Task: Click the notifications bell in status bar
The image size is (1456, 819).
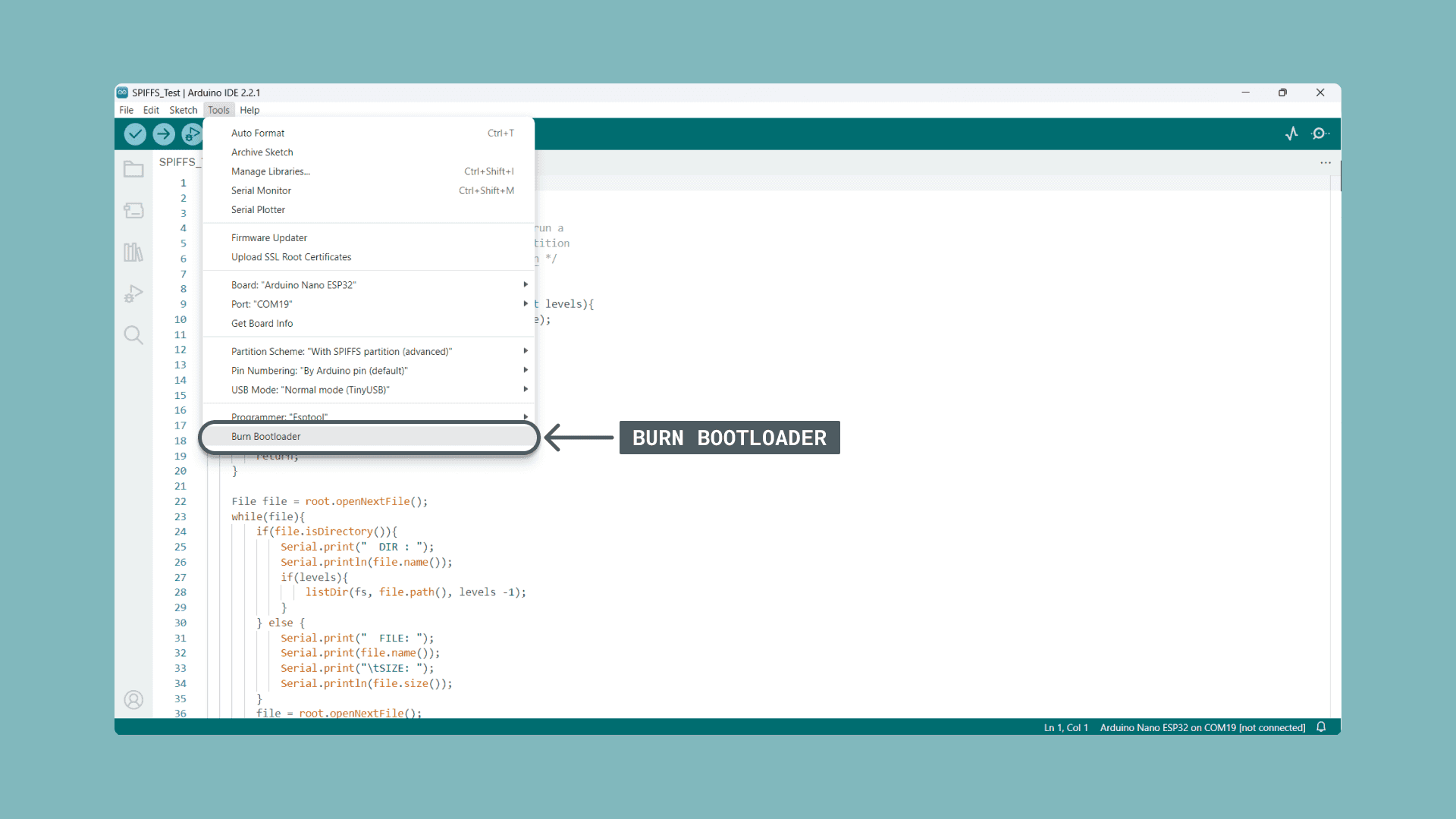Action: (x=1321, y=727)
